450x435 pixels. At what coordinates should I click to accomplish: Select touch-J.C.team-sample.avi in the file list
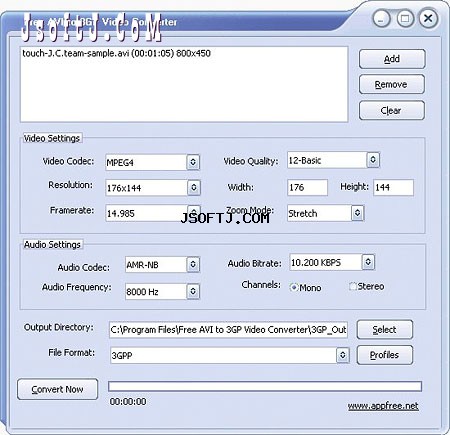[x=116, y=53]
